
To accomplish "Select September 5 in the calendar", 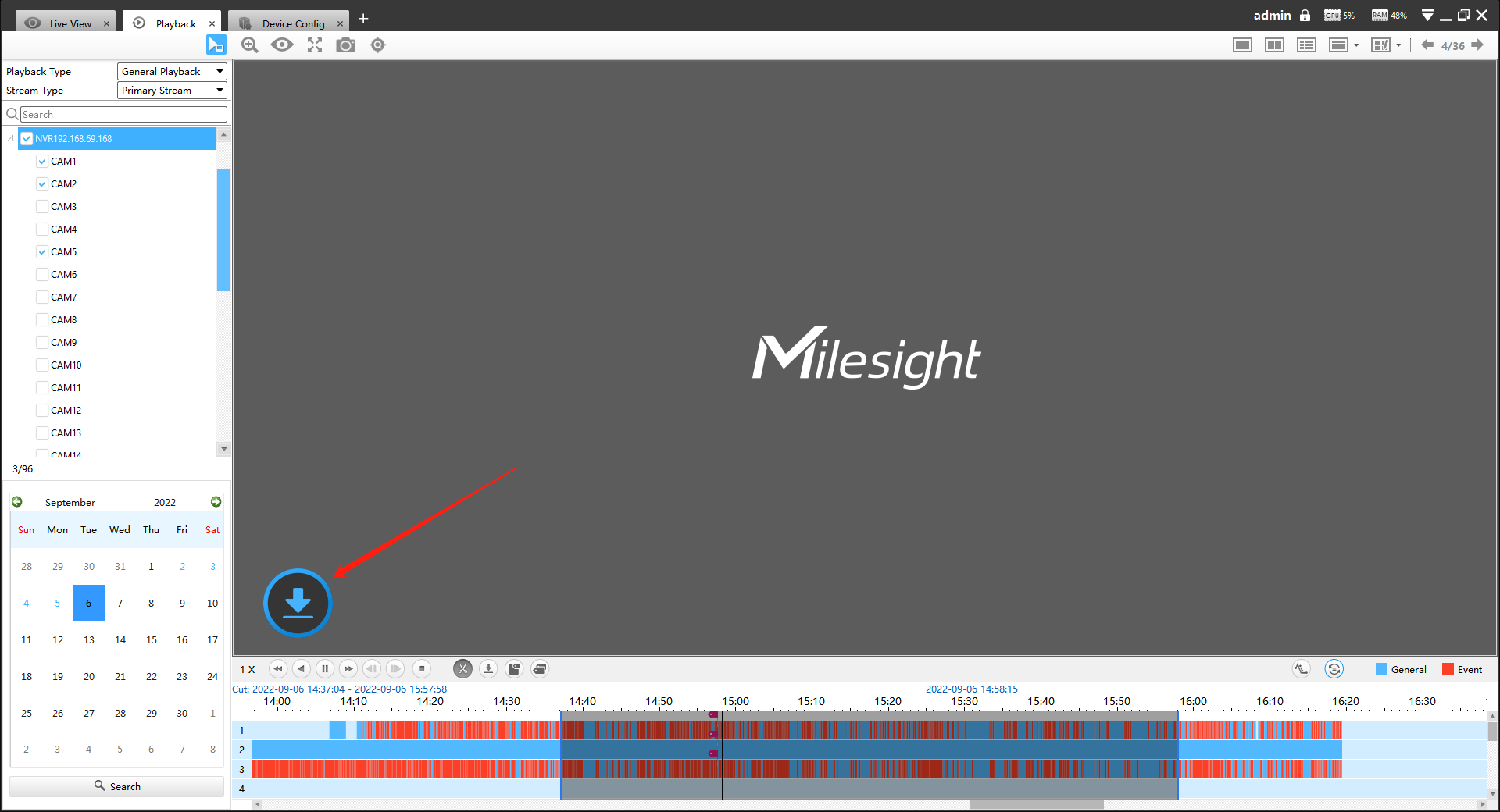I will 57,603.
